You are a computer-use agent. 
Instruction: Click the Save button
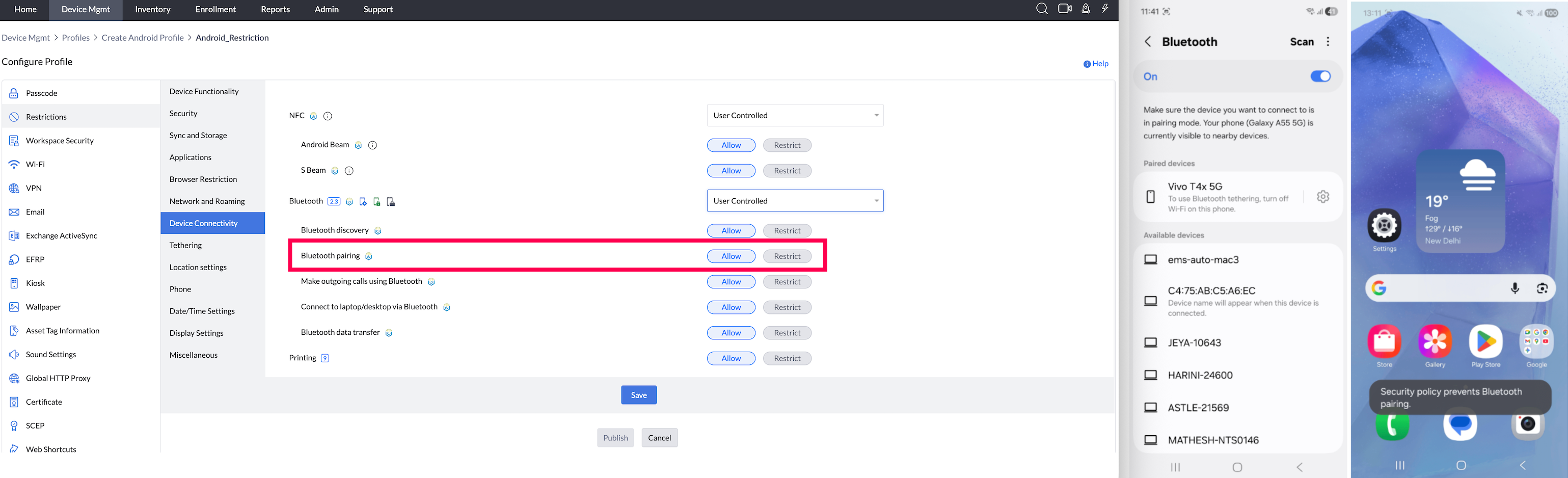click(x=638, y=395)
